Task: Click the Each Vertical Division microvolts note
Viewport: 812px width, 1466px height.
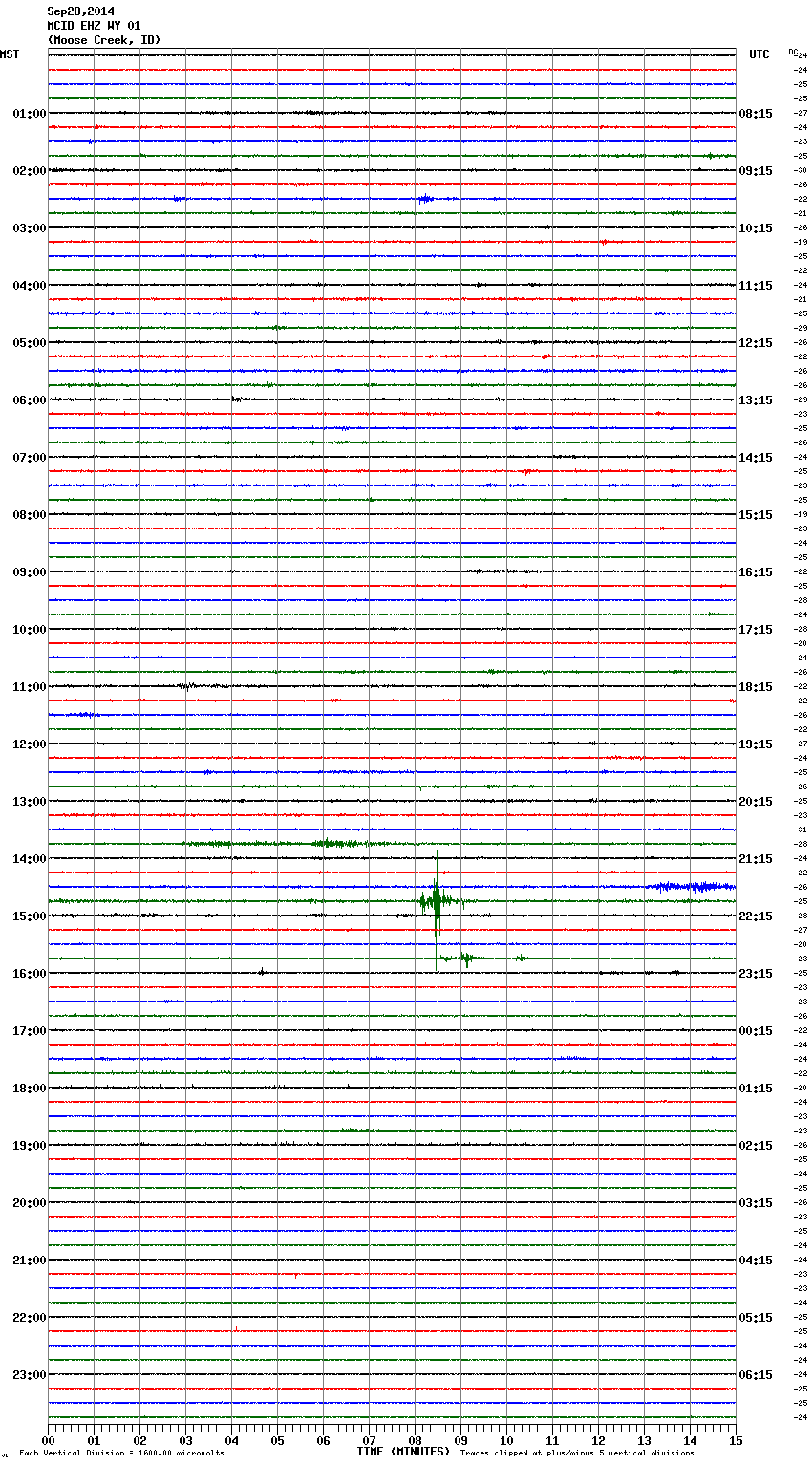Action: pyautogui.click(x=122, y=1454)
